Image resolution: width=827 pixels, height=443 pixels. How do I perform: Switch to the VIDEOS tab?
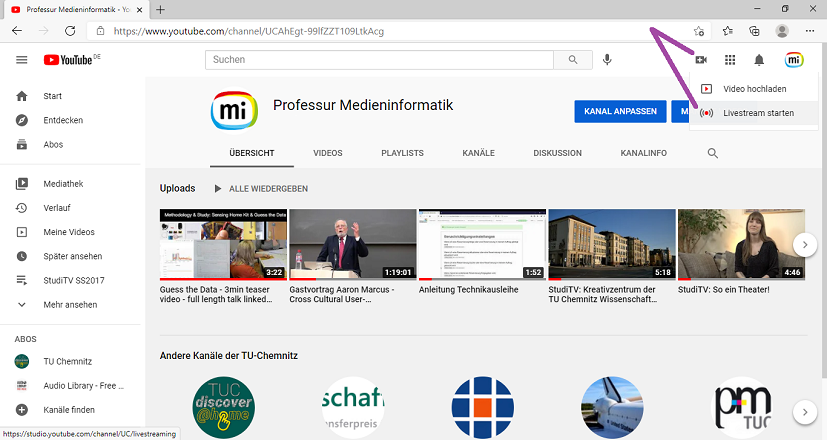click(328, 153)
